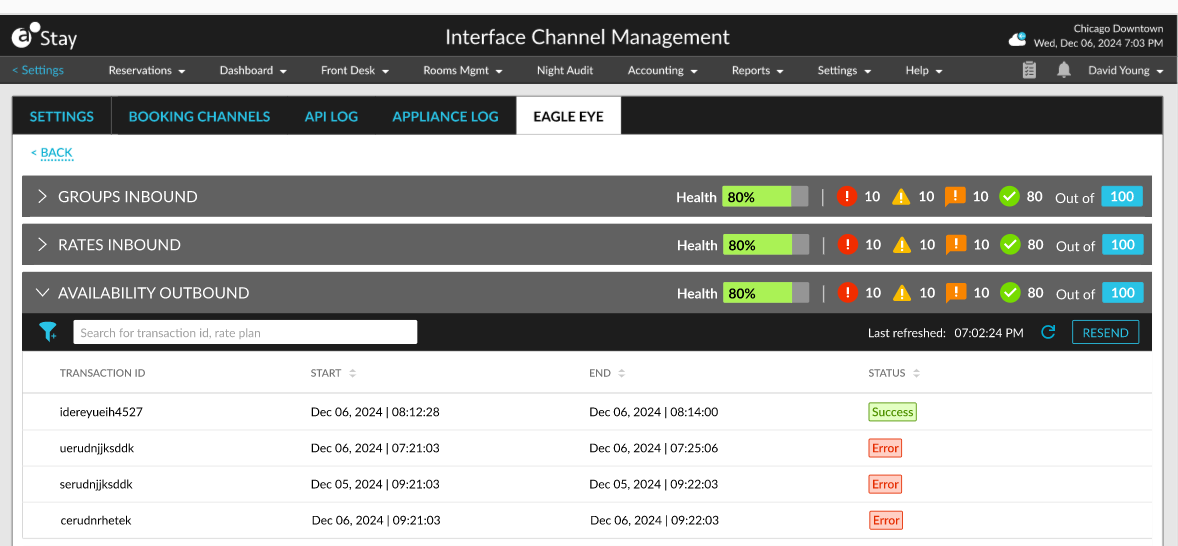The image size is (1178, 546).
Task: Sort by the STATUS column arrows
Action: point(917,373)
